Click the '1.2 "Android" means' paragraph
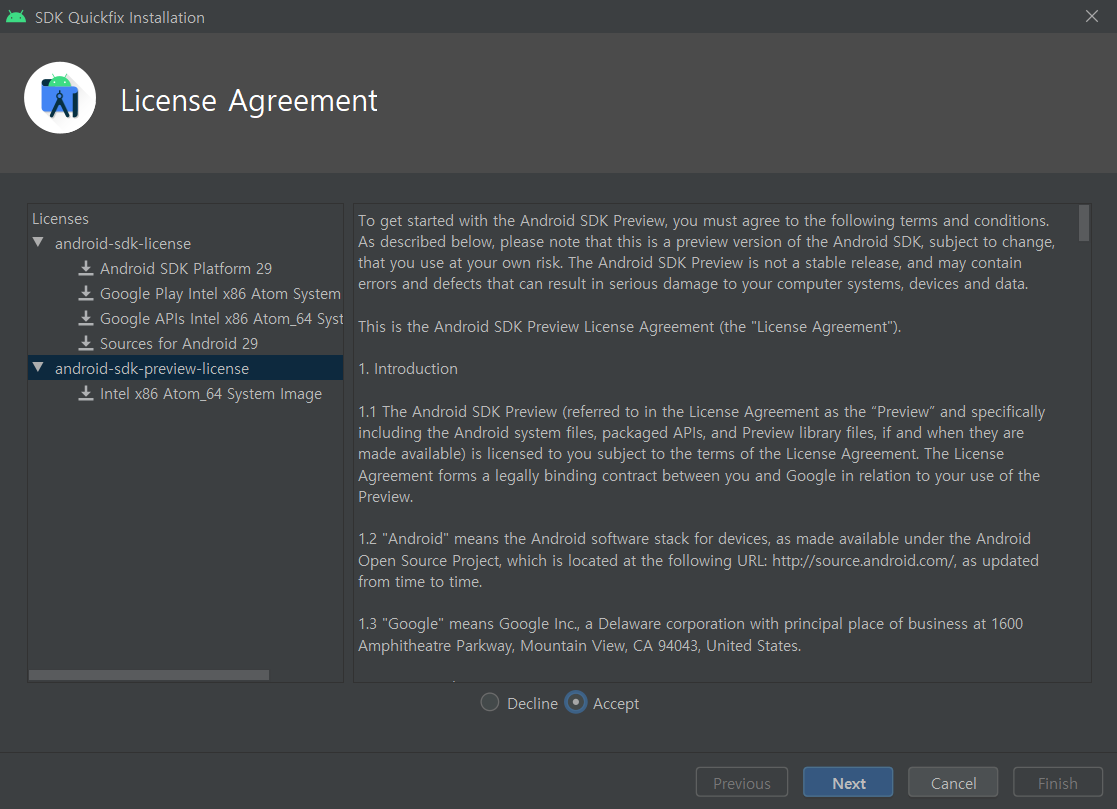 pyautogui.click(x=698, y=560)
